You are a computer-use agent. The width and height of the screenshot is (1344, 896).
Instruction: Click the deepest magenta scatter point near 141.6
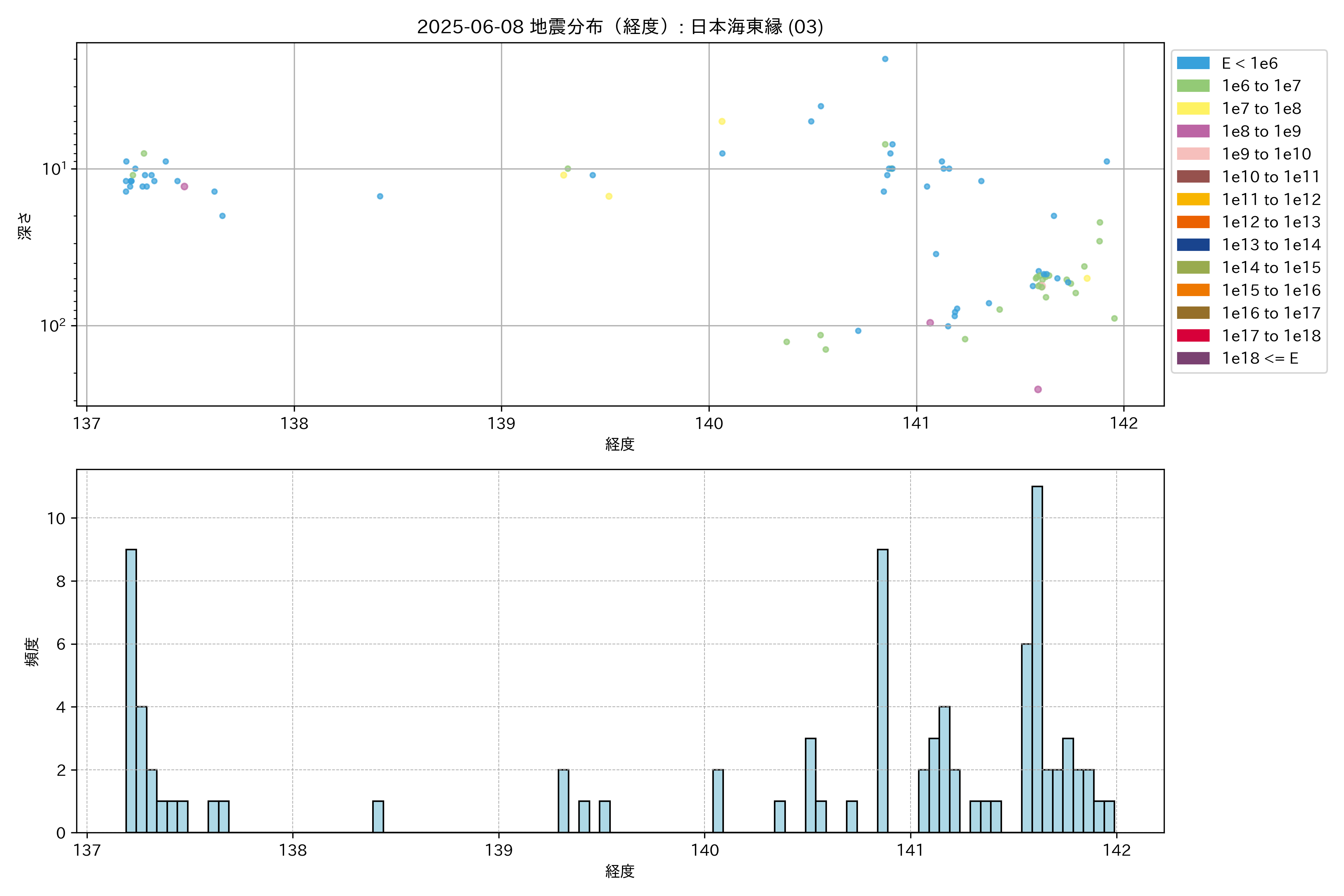[1038, 389]
